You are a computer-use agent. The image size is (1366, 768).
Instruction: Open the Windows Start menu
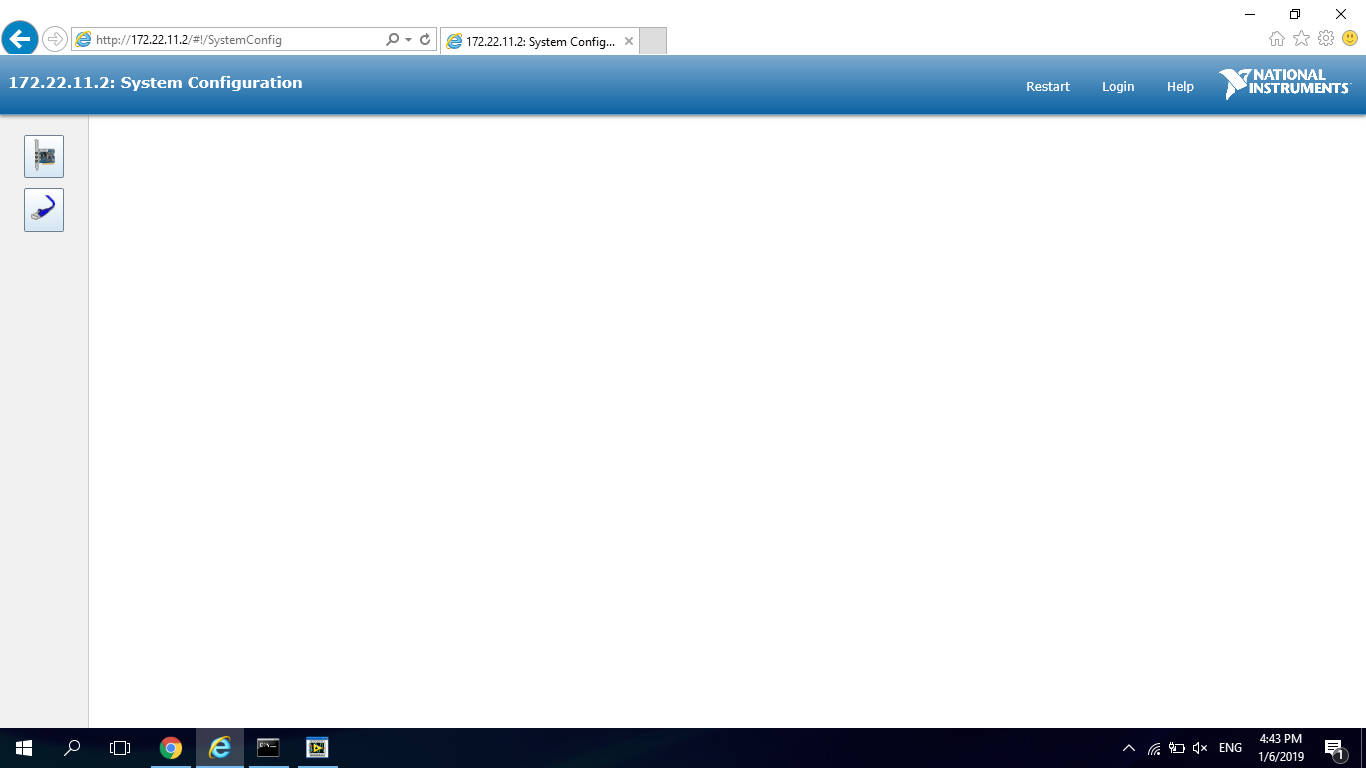24,748
